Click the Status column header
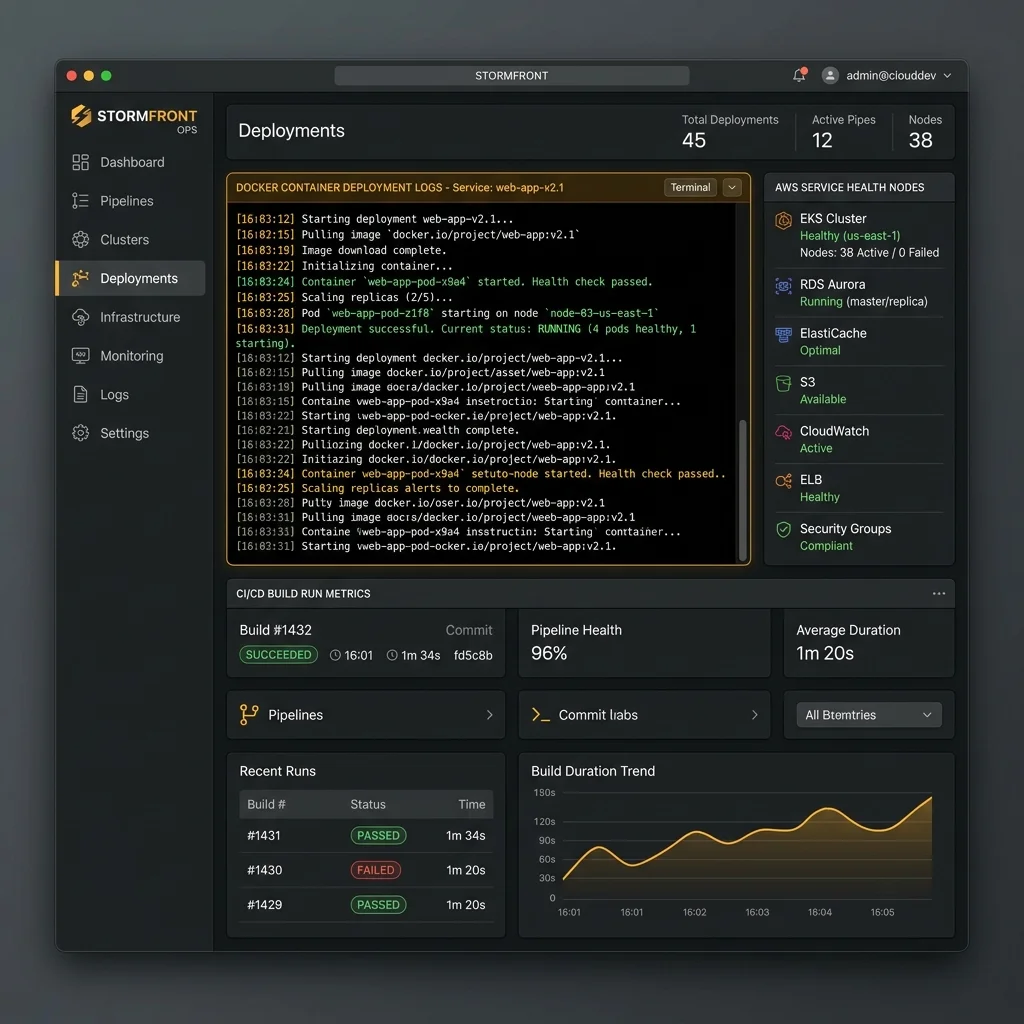 pos(368,805)
